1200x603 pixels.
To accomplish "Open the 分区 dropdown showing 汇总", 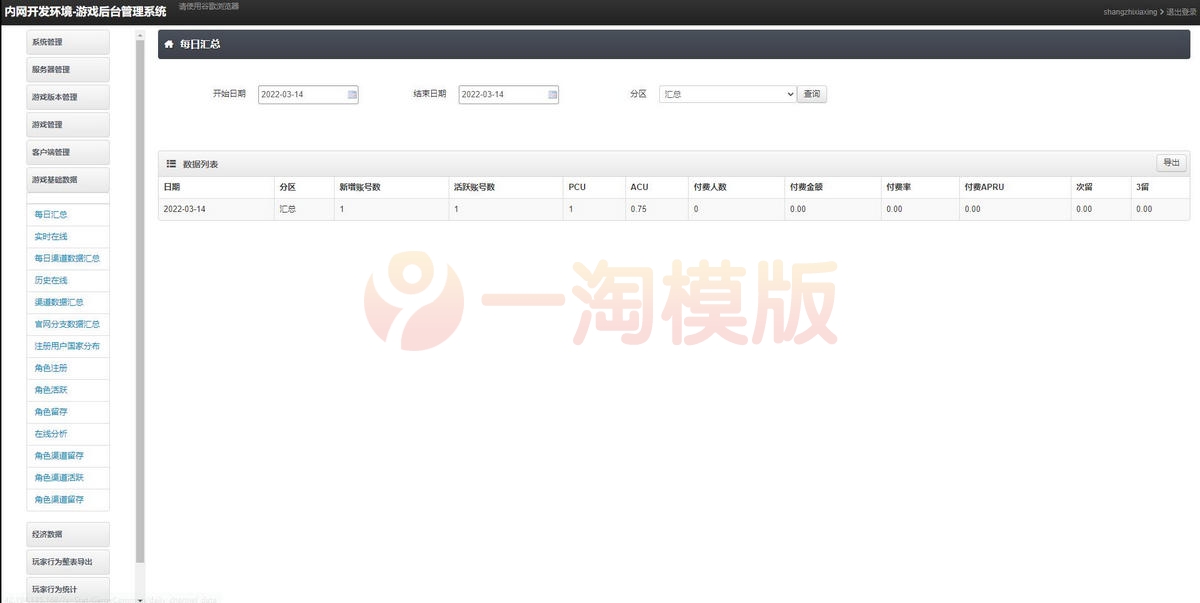I will pyautogui.click(x=727, y=93).
